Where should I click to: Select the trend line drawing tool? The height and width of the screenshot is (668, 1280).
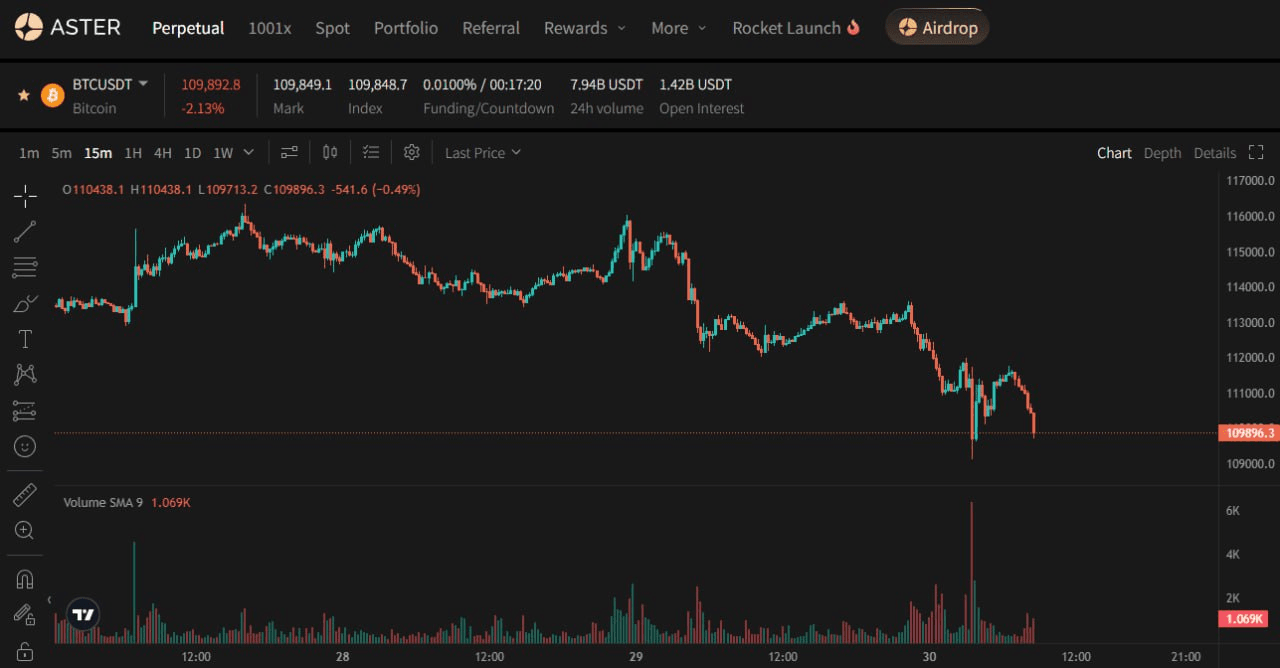(x=25, y=232)
